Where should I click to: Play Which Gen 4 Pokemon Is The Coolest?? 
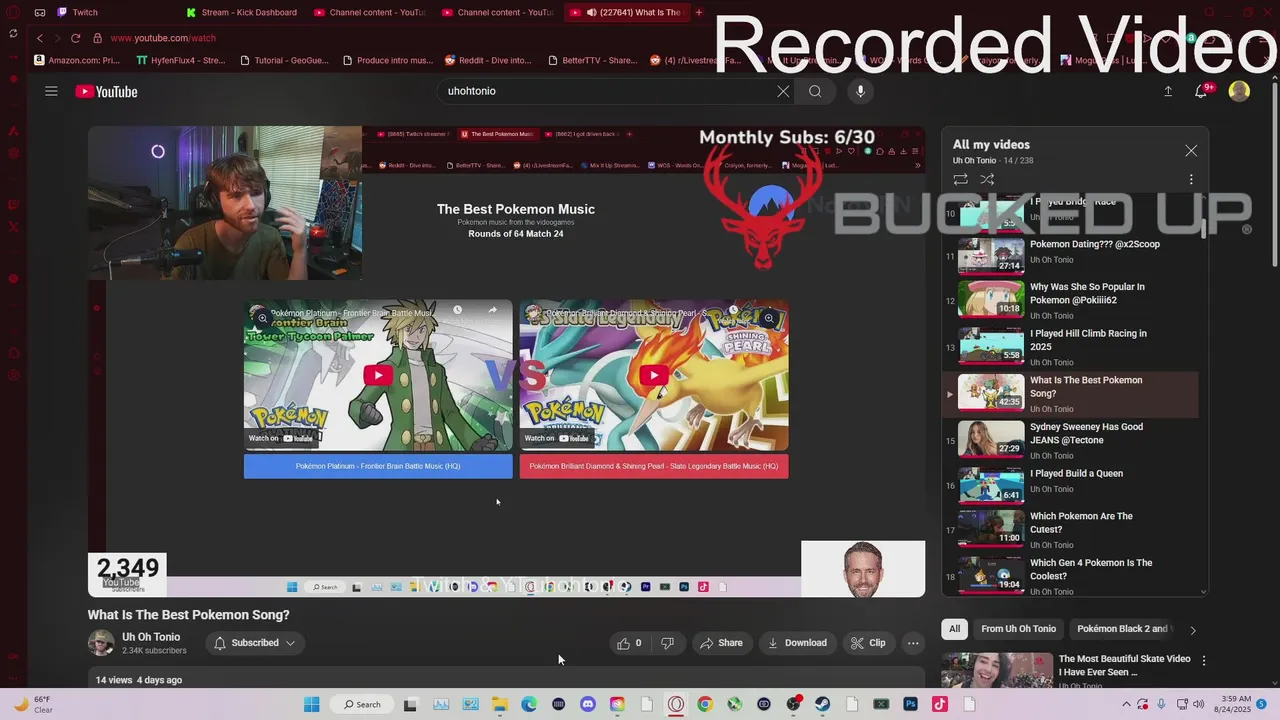click(1070, 575)
